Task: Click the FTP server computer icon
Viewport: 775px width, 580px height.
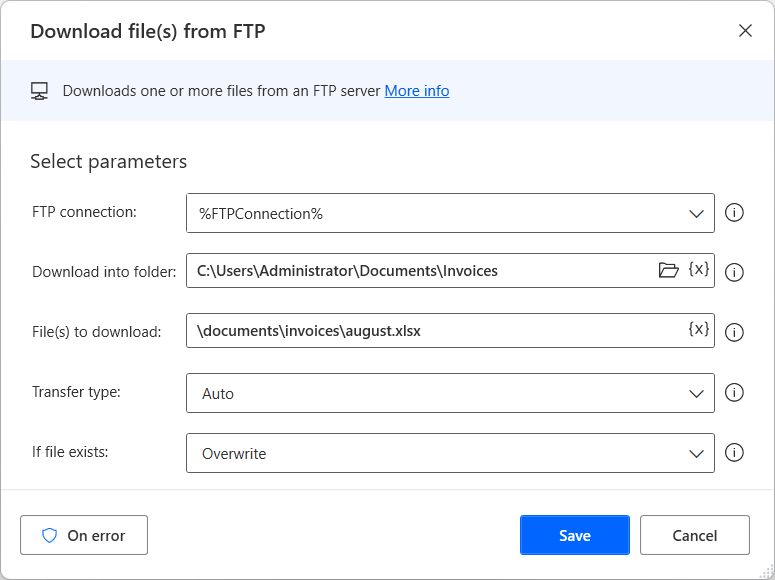Action: (40, 91)
